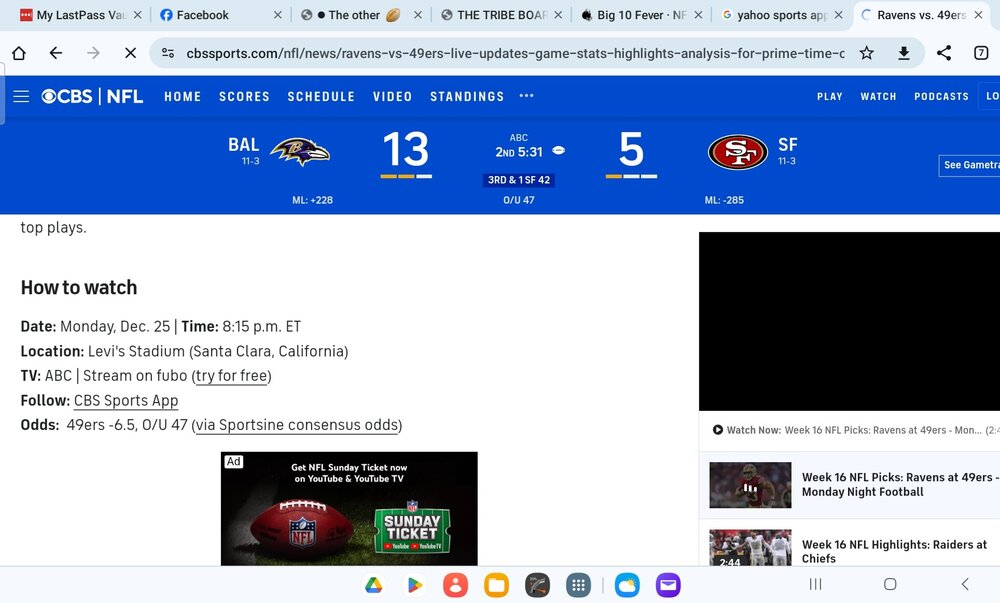This screenshot has width=1000, height=603.
Task: Open PODCASTS in the CBS nav
Action: pos(941,96)
